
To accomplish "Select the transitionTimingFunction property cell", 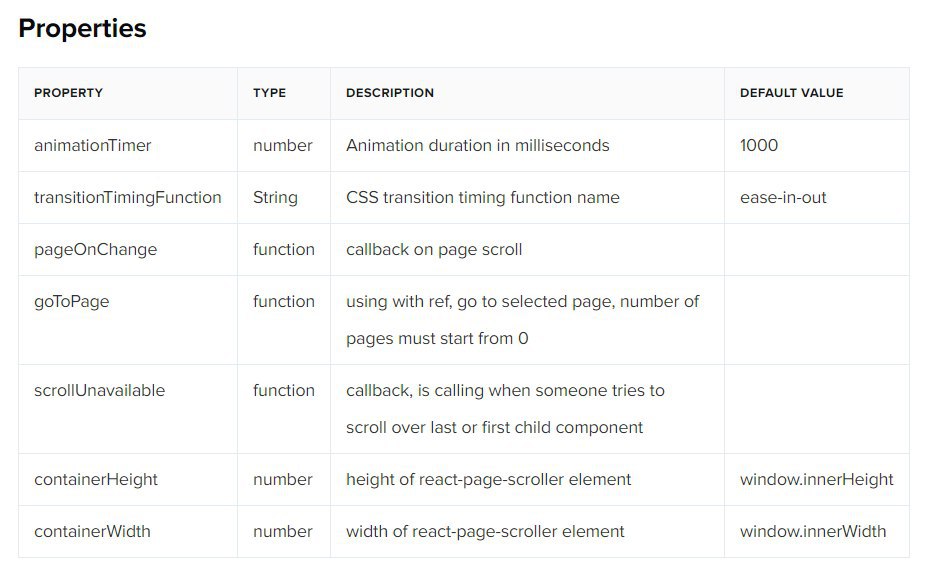I will (x=128, y=197).
